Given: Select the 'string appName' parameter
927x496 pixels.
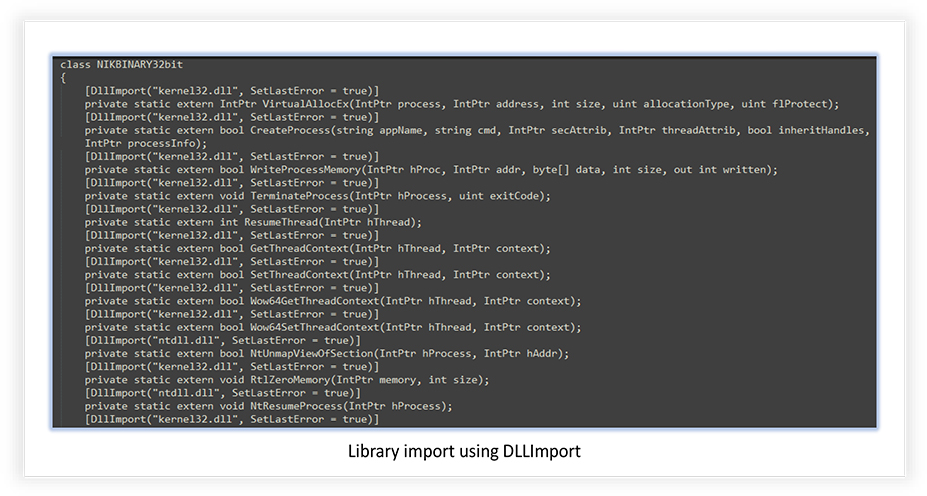Looking at the screenshot, I should pos(379,130).
